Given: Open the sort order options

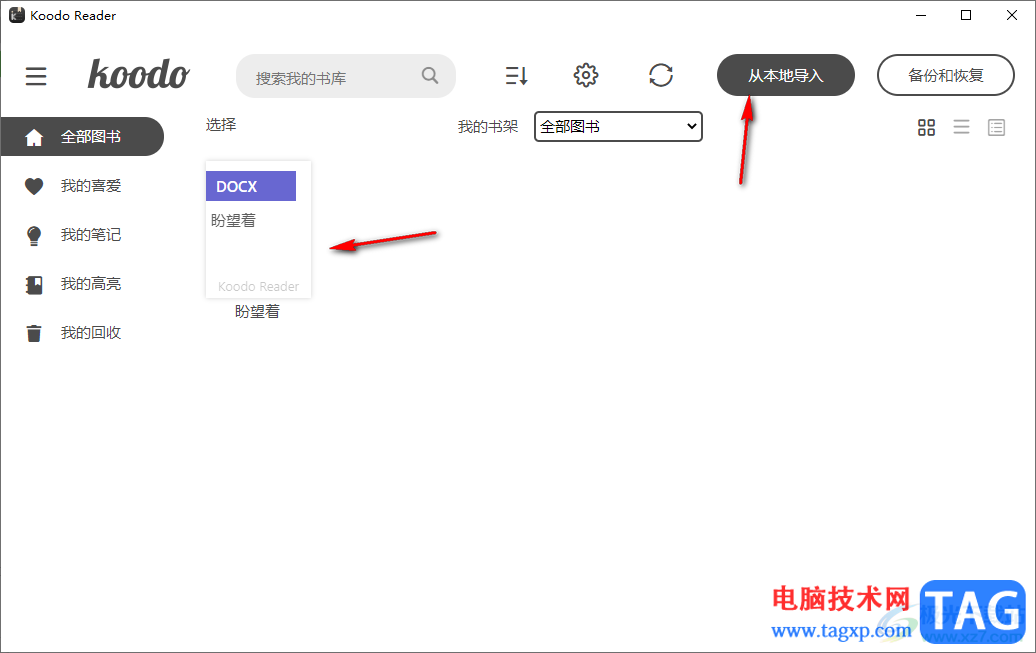Looking at the screenshot, I should tap(516, 75).
